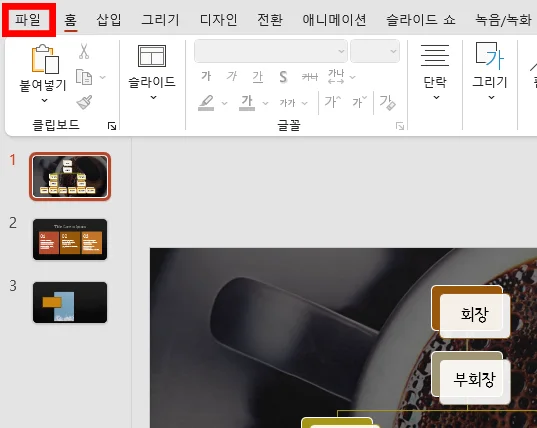537x428 pixels.
Task: Open the highlight color dropdown arrow
Action: (x=224, y=103)
